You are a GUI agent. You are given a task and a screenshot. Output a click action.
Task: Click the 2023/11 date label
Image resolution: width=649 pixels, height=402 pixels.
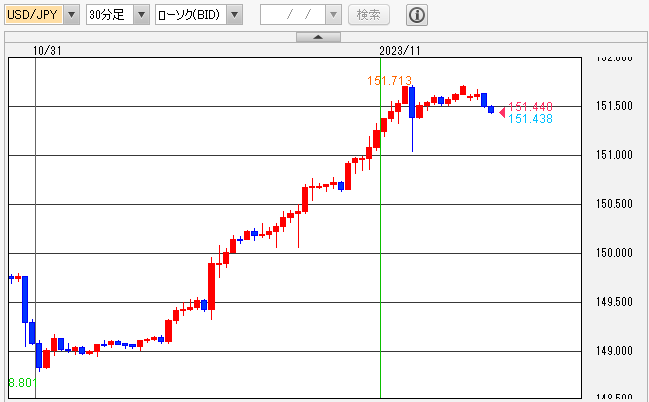click(399, 51)
